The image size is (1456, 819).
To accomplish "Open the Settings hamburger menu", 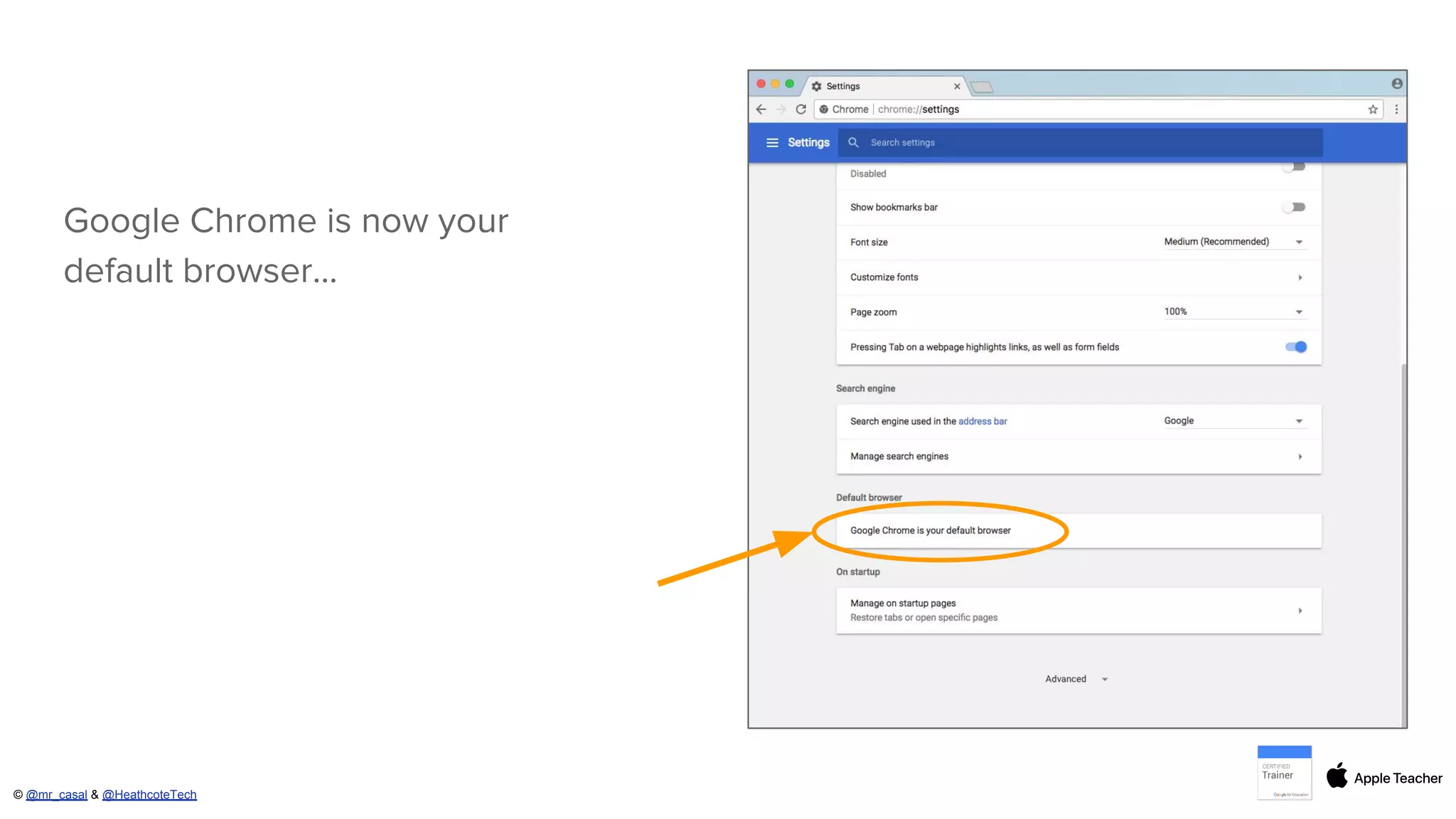I will tap(772, 143).
